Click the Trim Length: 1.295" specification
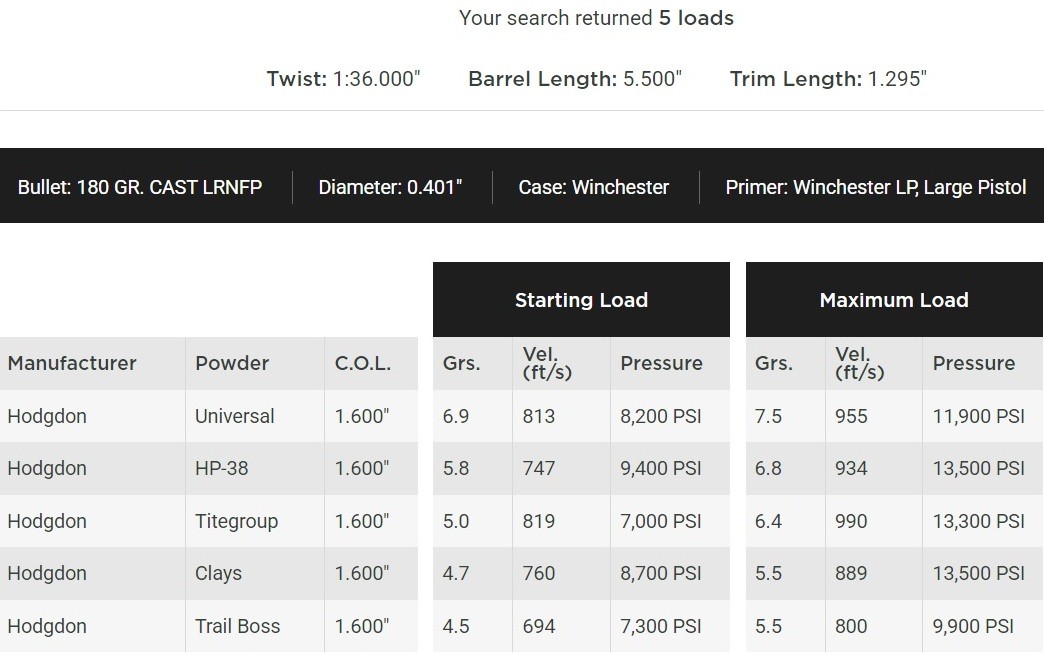The height and width of the screenshot is (653, 1044). (828, 79)
